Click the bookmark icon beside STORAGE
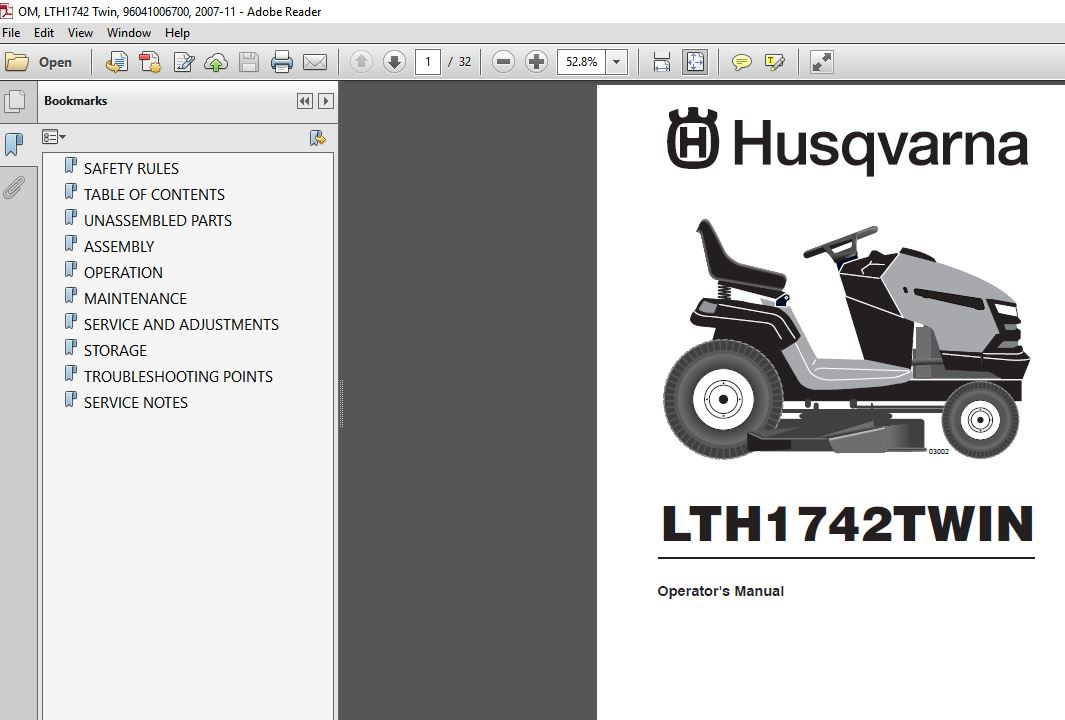 click(x=71, y=348)
